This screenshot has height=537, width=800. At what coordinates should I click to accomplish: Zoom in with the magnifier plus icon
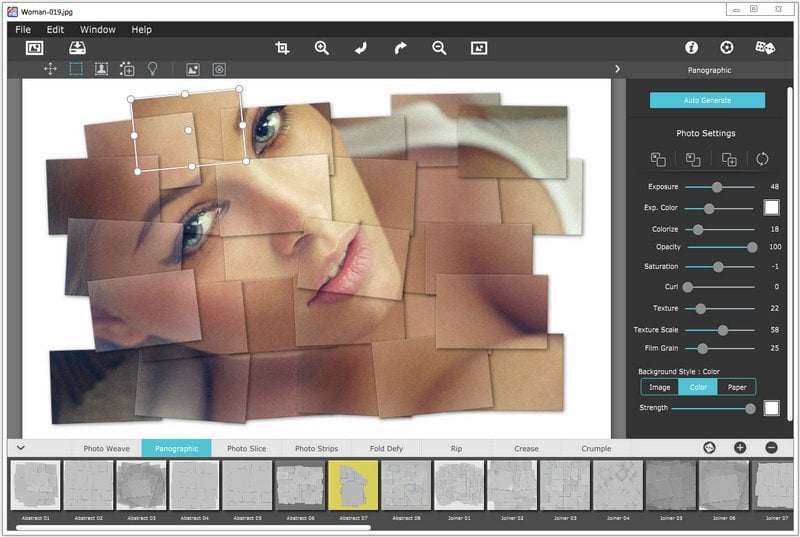point(321,48)
